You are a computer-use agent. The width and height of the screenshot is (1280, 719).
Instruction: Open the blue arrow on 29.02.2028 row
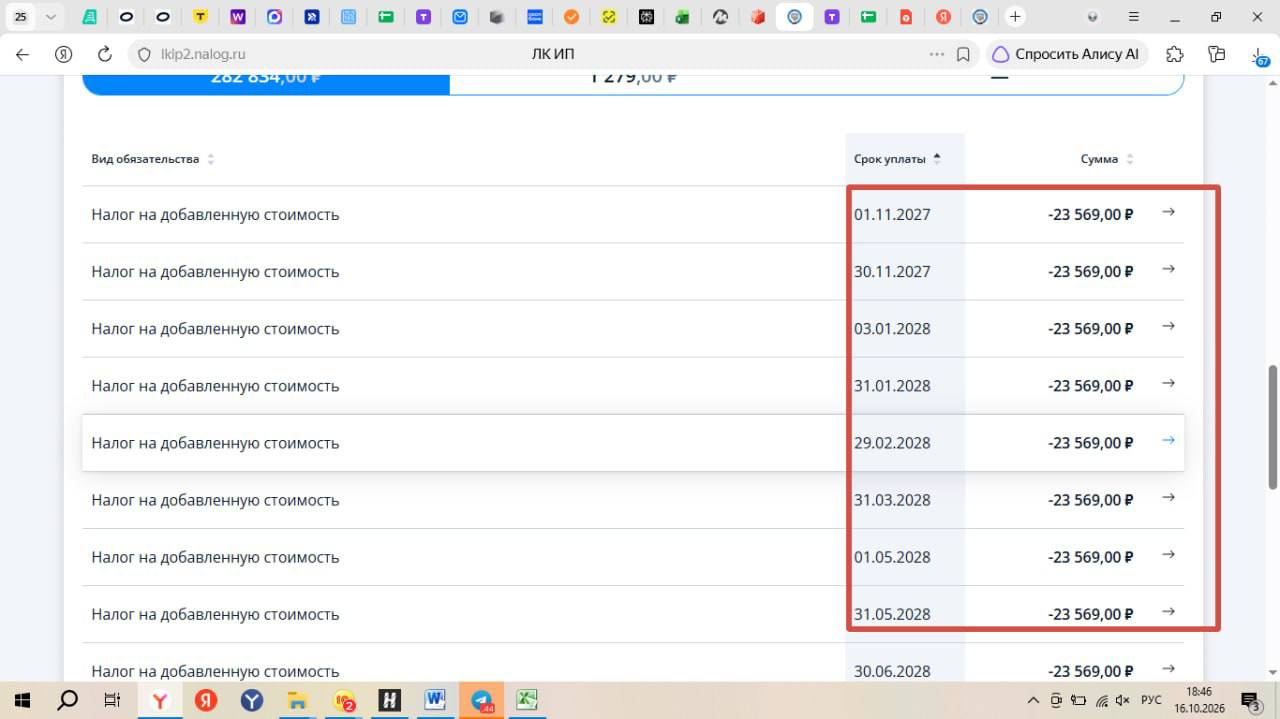click(1168, 440)
